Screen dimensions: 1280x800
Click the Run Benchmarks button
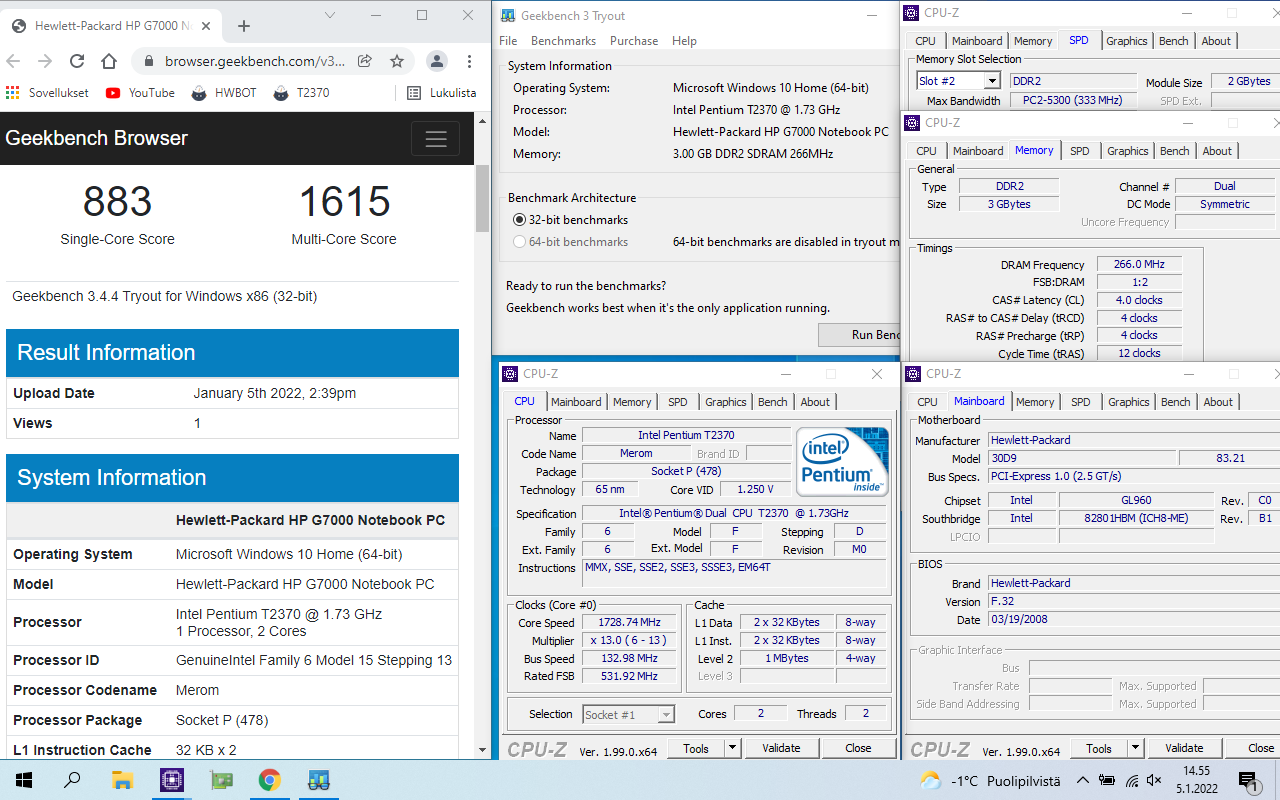coord(860,335)
